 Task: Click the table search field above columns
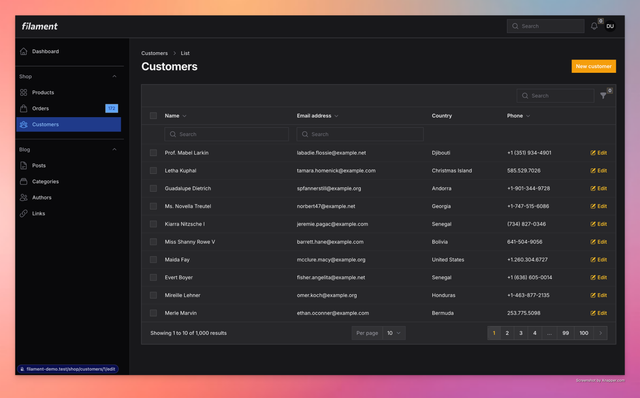[x=555, y=96]
